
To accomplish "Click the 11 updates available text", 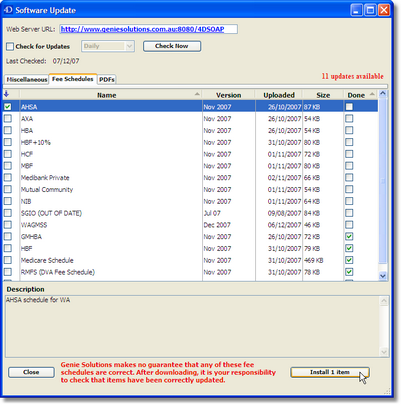I will [x=353, y=76].
